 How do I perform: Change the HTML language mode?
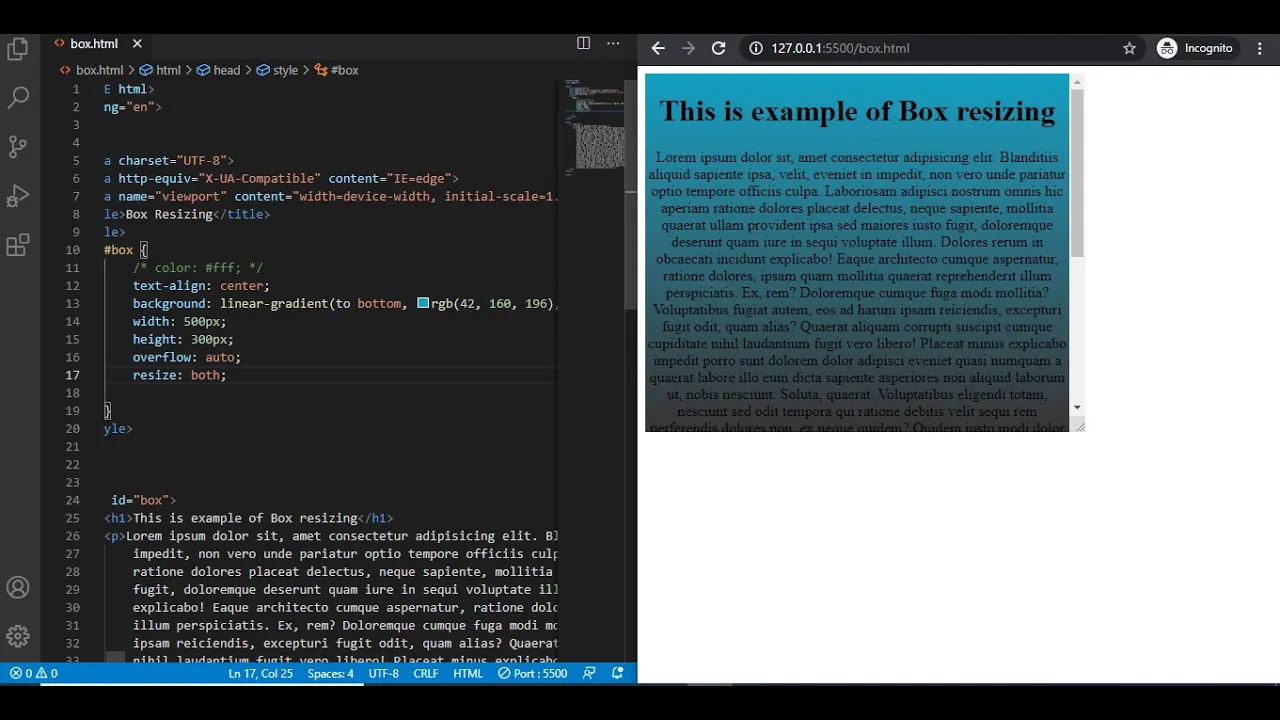point(468,673)
